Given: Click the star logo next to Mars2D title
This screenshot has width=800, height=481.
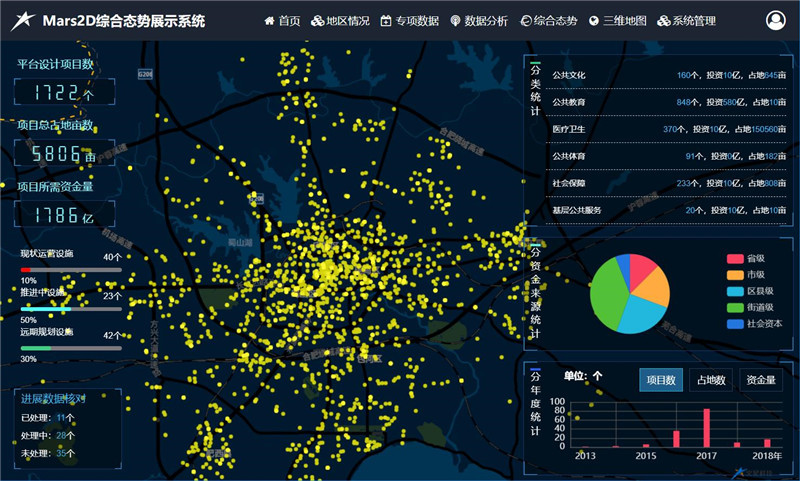Looking at the screenshot, I should pyautogui.click(x=23, y=21).
